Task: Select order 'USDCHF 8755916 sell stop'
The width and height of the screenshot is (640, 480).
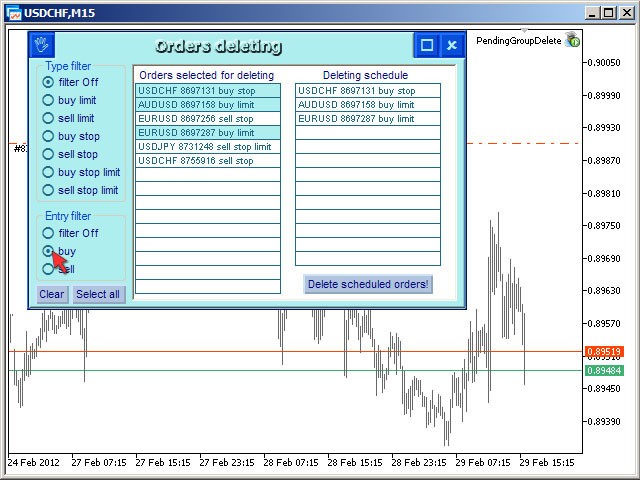Action: pos(208,160)
